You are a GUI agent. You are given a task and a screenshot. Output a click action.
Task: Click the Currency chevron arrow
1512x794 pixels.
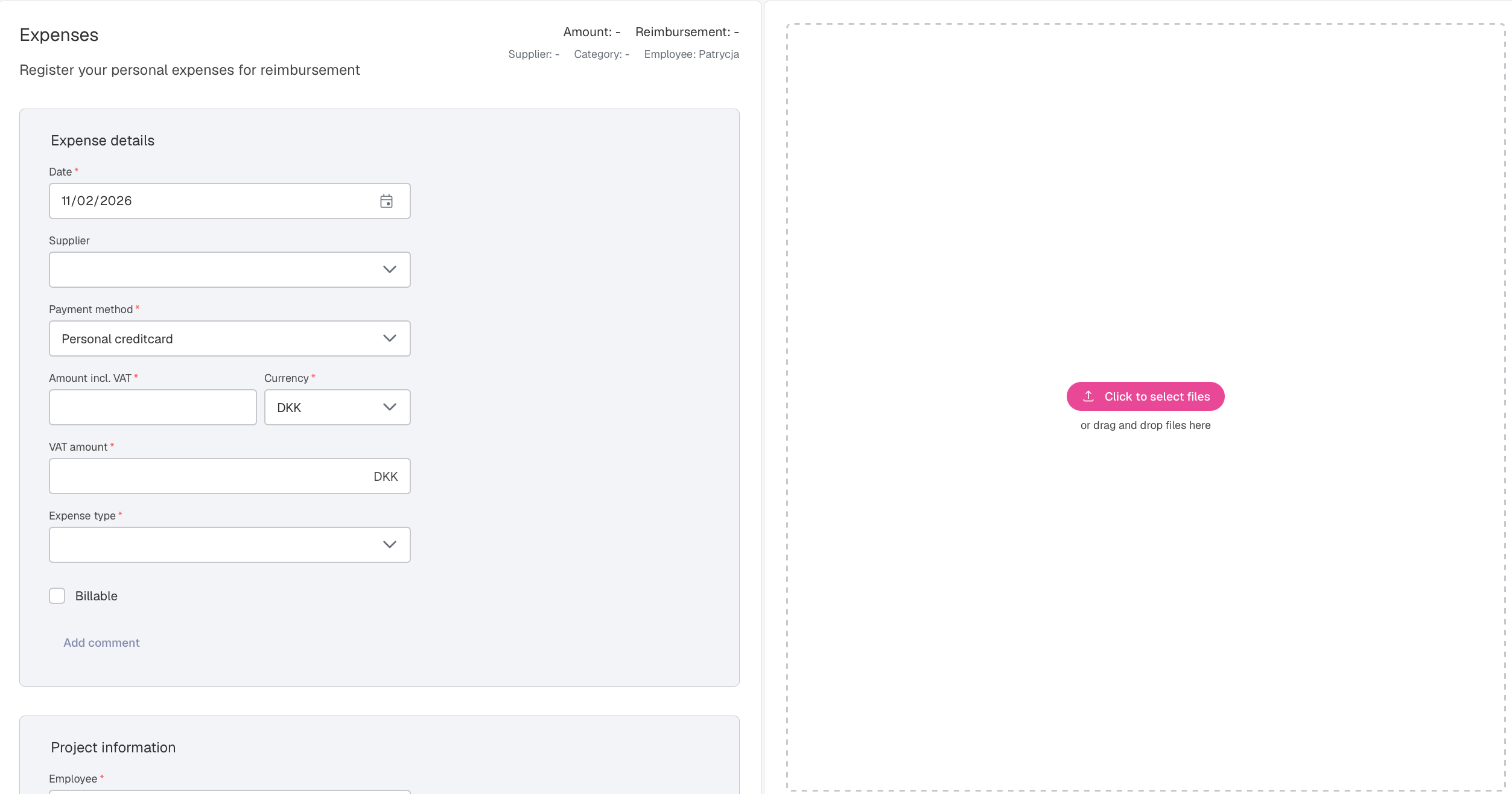pos(390,407)
